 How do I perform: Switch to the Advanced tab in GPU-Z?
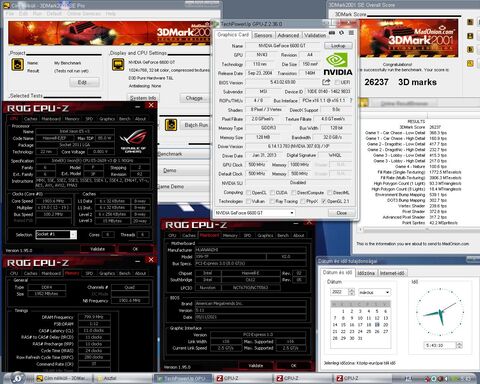coord(288,35)
